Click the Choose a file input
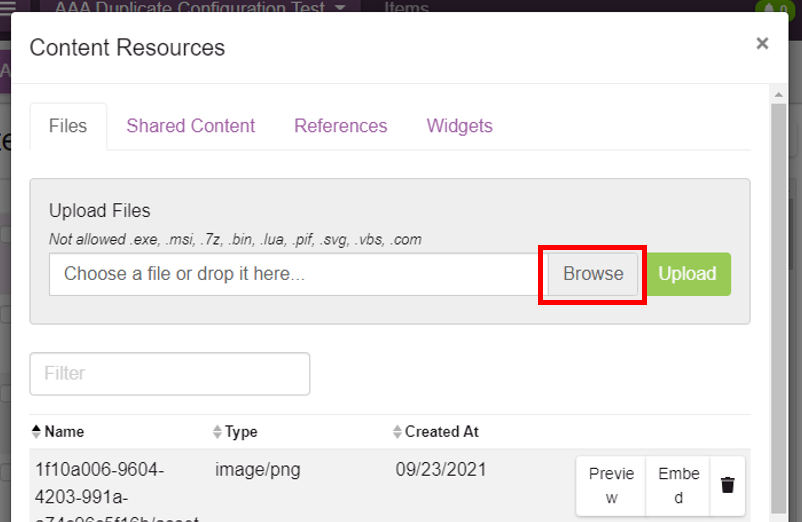The image size is (802, 522). [299, 274]
